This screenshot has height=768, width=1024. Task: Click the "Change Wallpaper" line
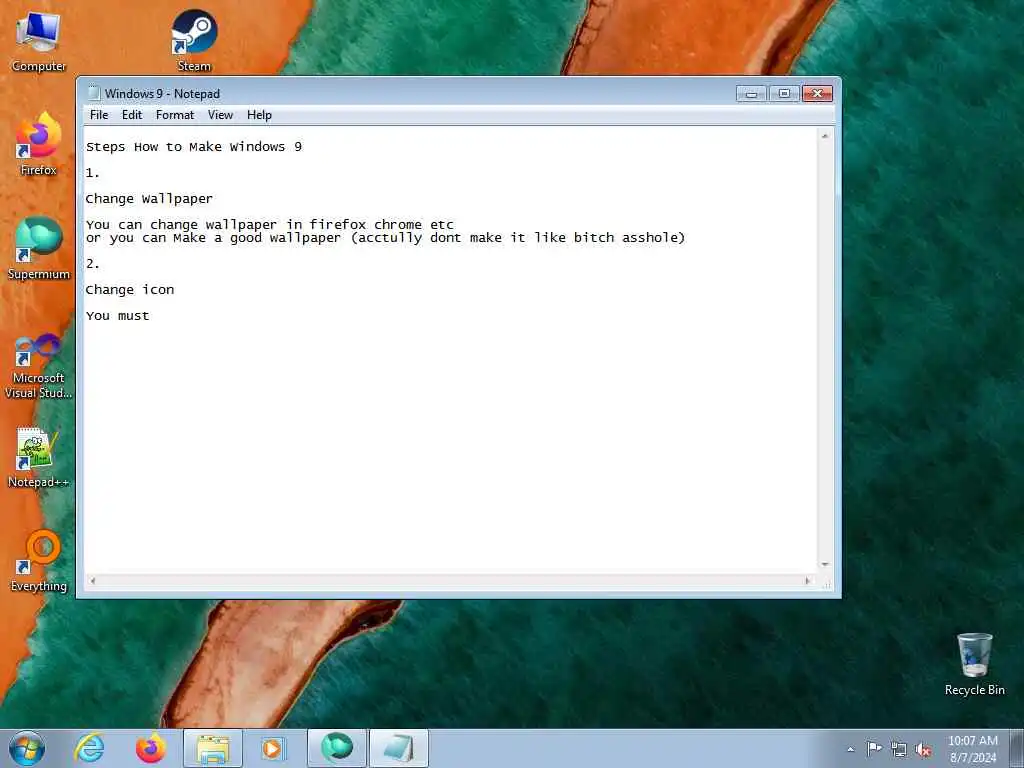[x=149, y=199]
